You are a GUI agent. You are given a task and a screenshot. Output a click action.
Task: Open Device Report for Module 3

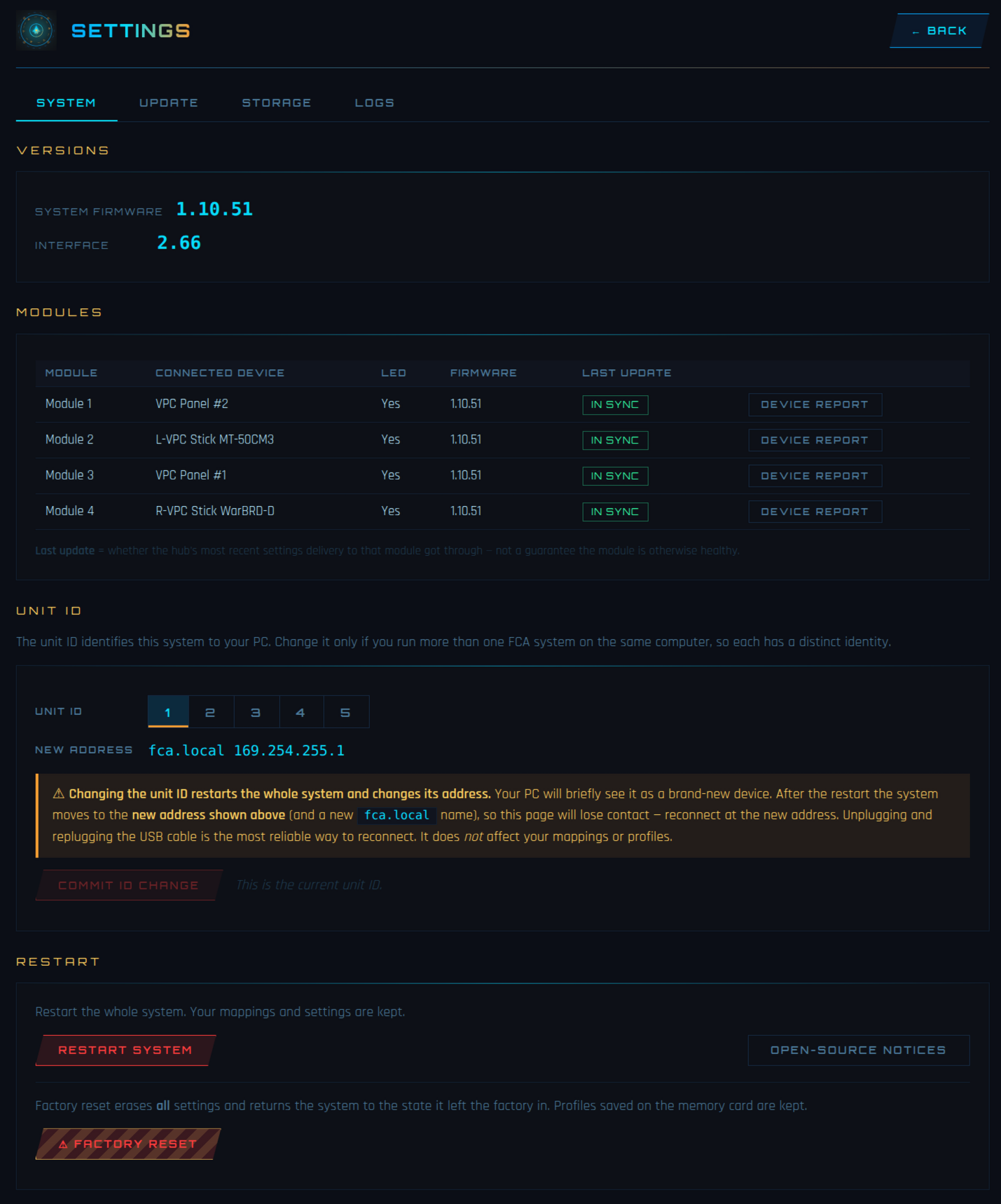point(815,476)
